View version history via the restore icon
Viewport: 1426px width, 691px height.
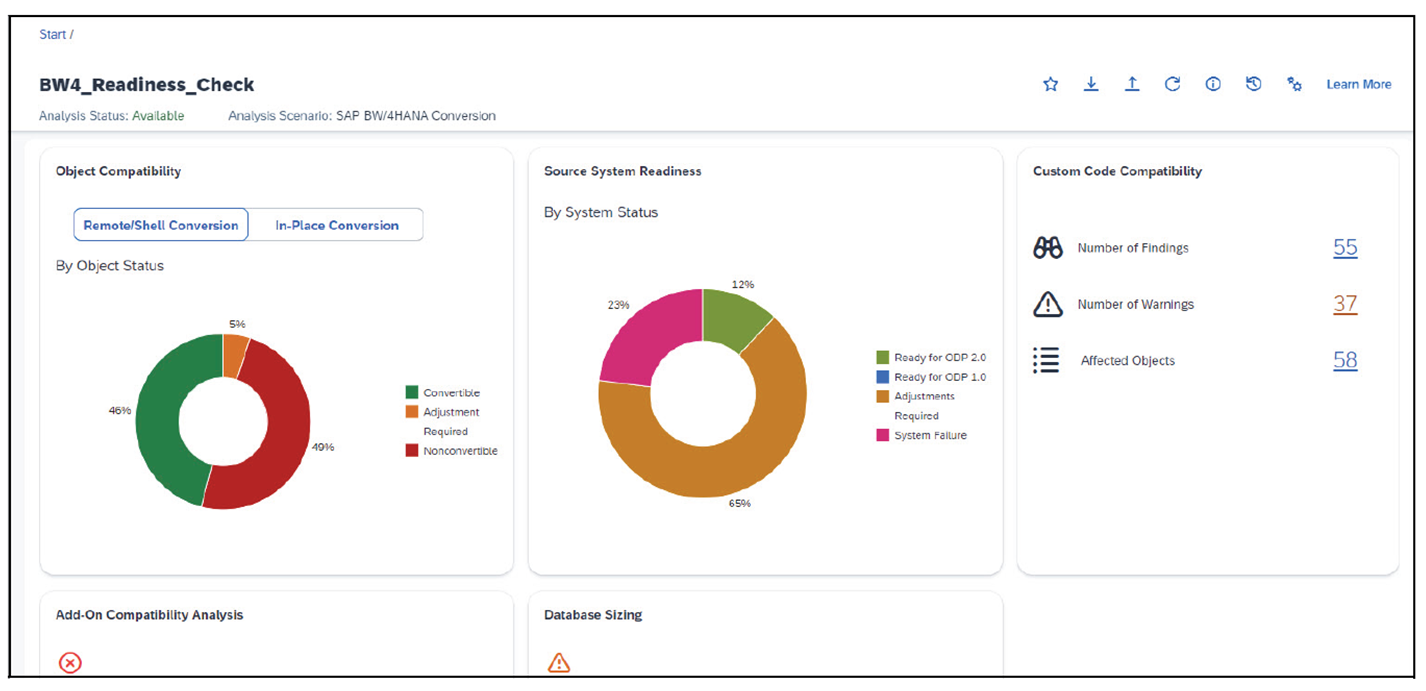[1253, 84]
